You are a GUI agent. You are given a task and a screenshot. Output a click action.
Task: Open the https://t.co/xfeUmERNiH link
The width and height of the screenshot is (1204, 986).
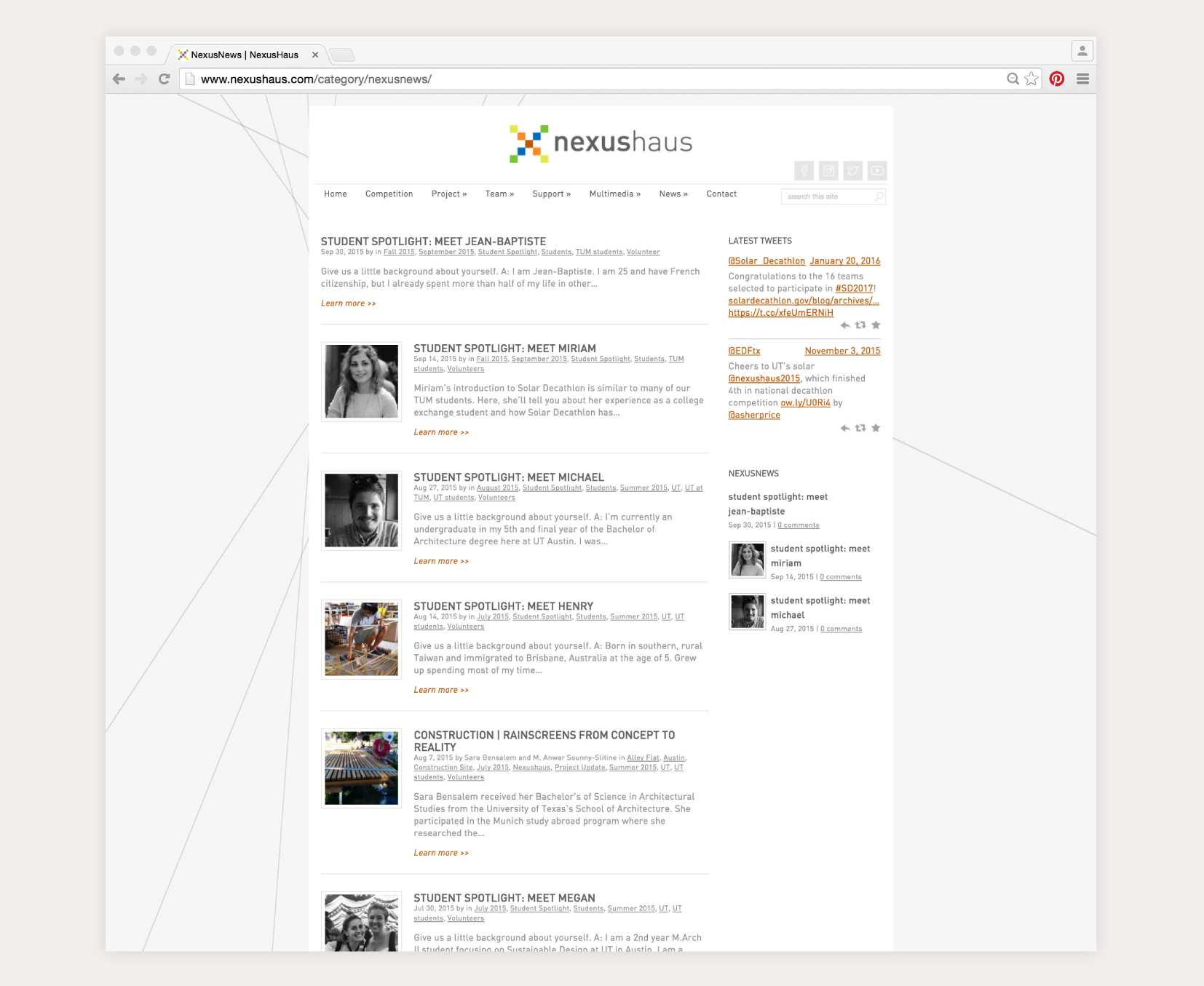[x=780, y=313]
